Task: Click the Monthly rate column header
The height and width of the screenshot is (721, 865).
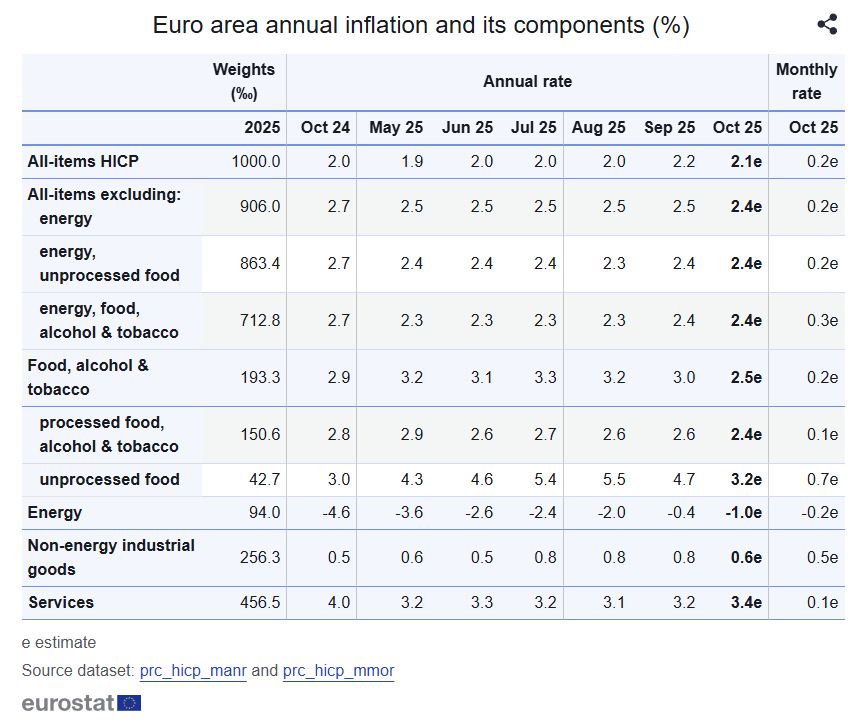Action: pos(806,81)
